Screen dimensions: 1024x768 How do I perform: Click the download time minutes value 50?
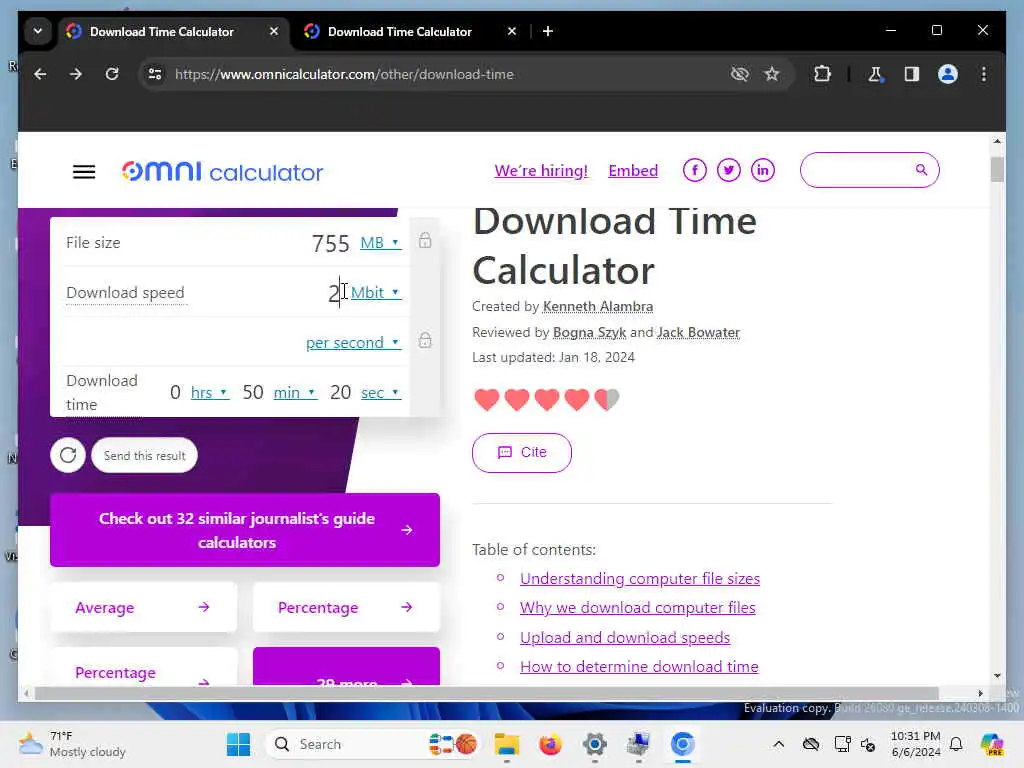coord(253,392)
